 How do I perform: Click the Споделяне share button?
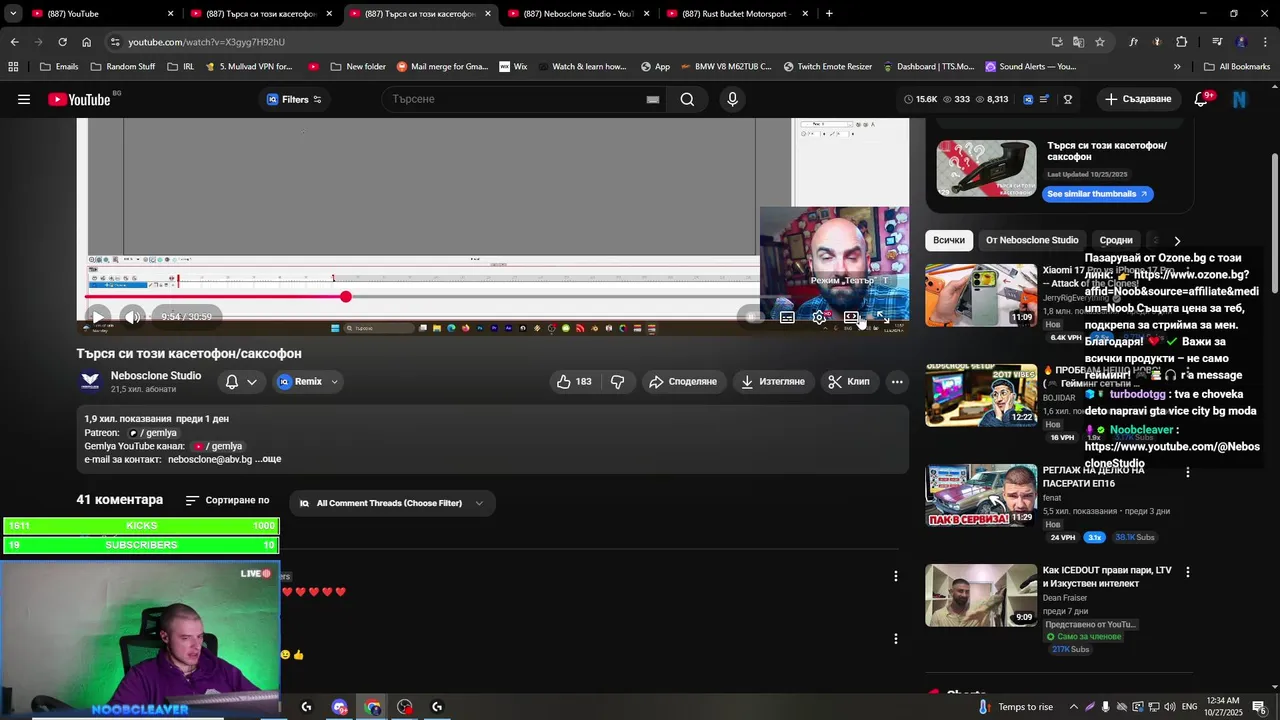[683, 381]
